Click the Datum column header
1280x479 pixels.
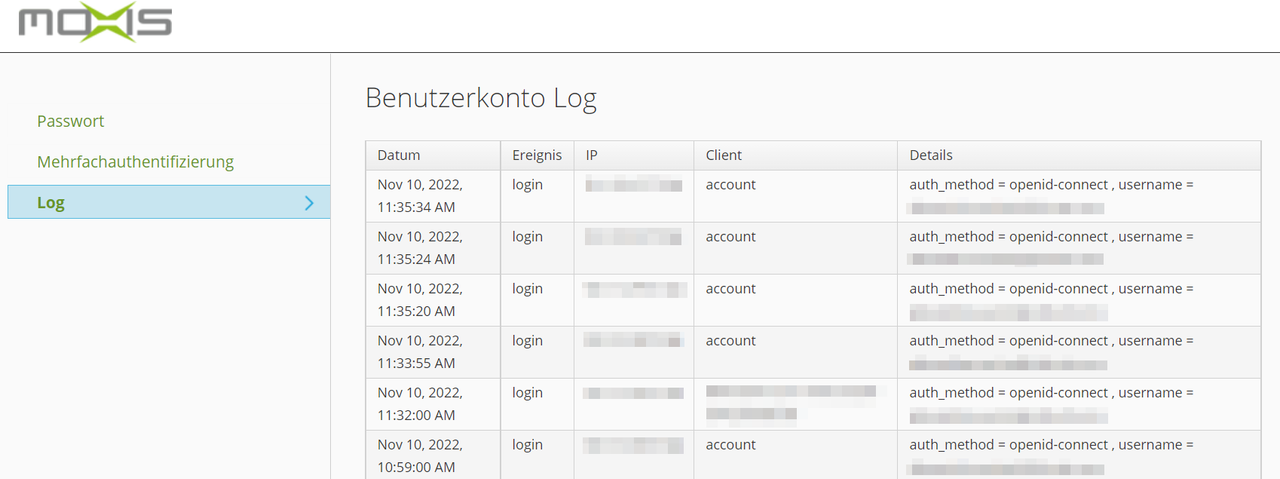click(x=398, y=155)
